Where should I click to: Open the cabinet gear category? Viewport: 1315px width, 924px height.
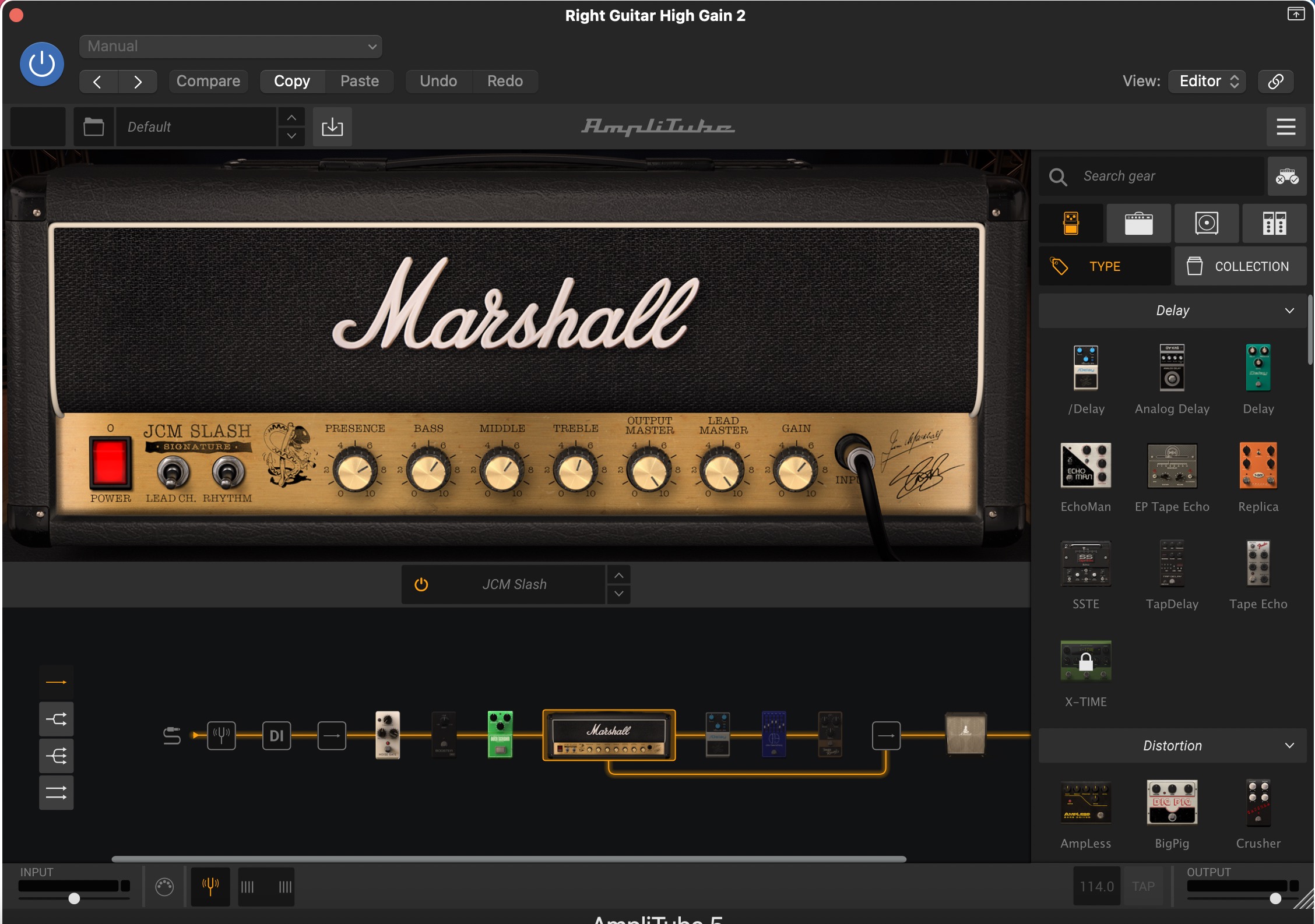pos(1206,223)
